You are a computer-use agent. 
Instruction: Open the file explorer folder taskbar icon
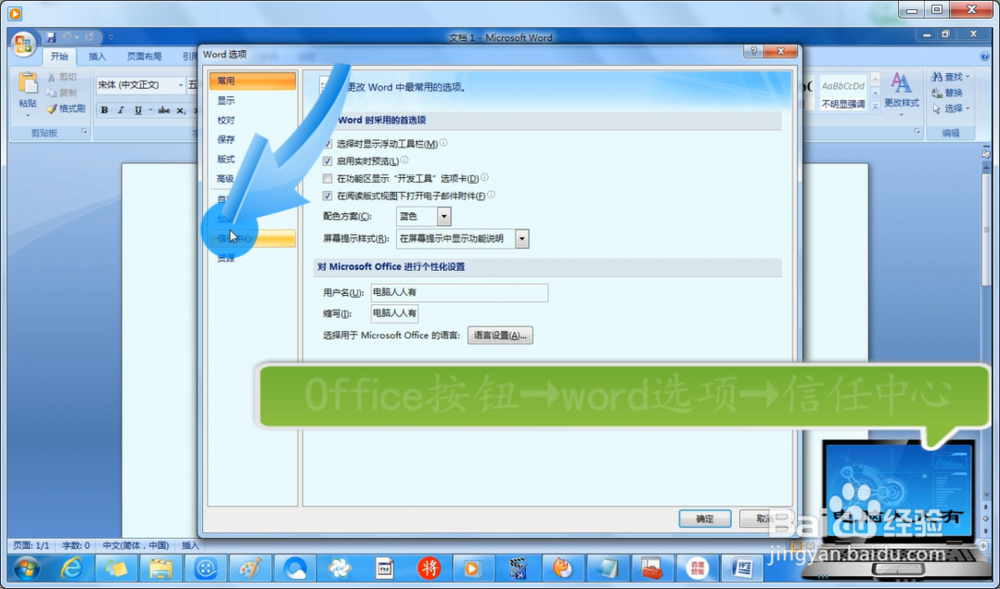(161, 568)
